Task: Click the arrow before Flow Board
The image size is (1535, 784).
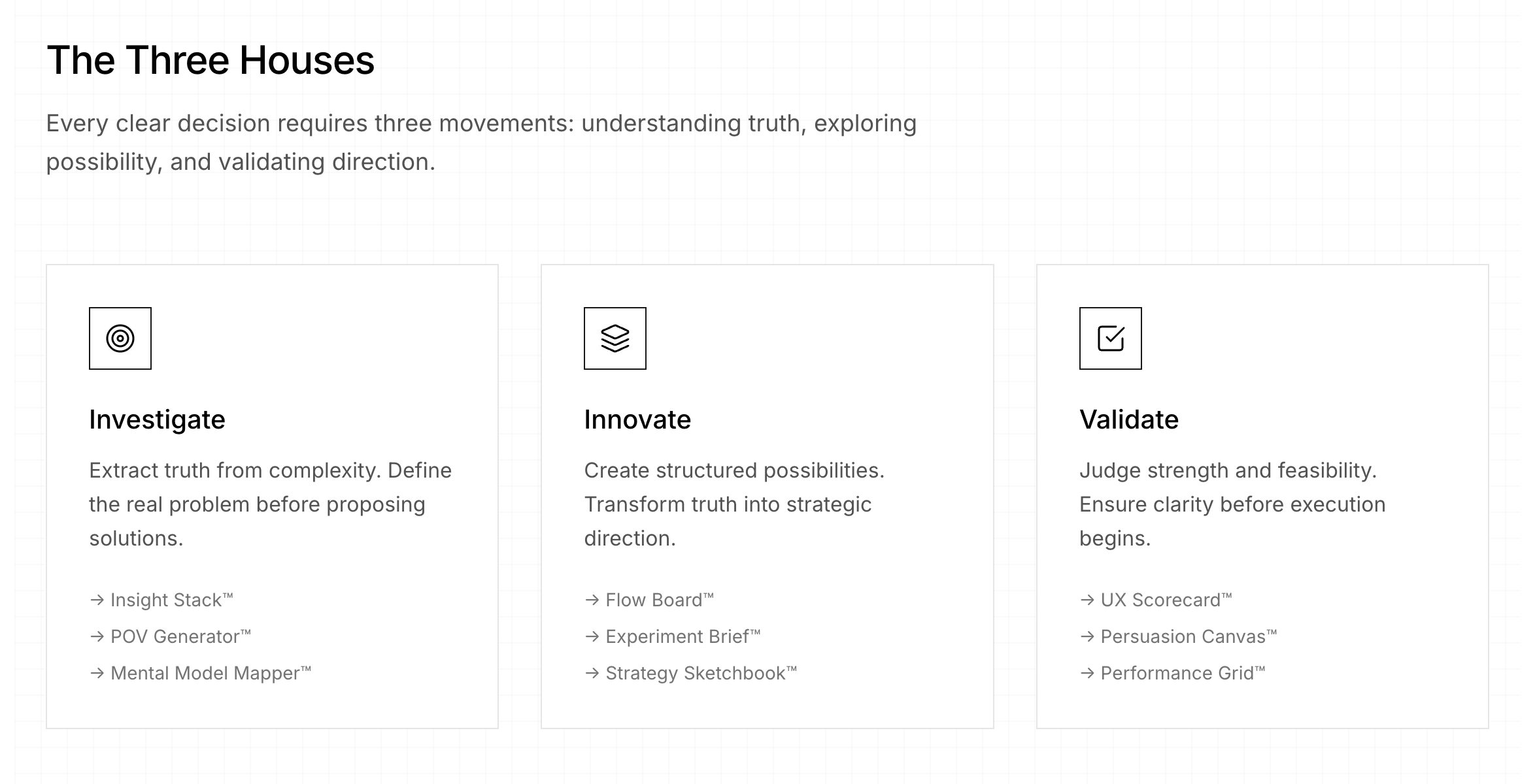Action: tap(592, 600)
